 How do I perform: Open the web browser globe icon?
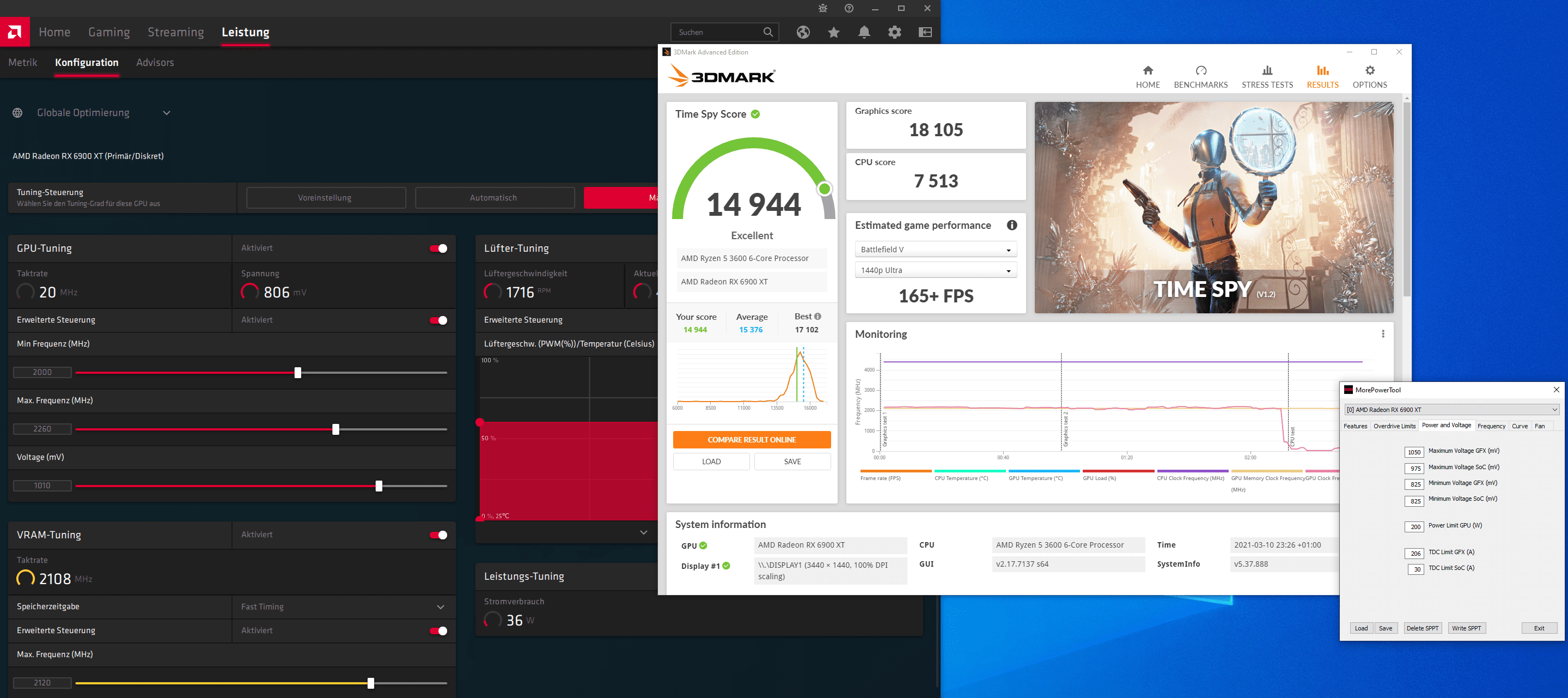(803, 32)
